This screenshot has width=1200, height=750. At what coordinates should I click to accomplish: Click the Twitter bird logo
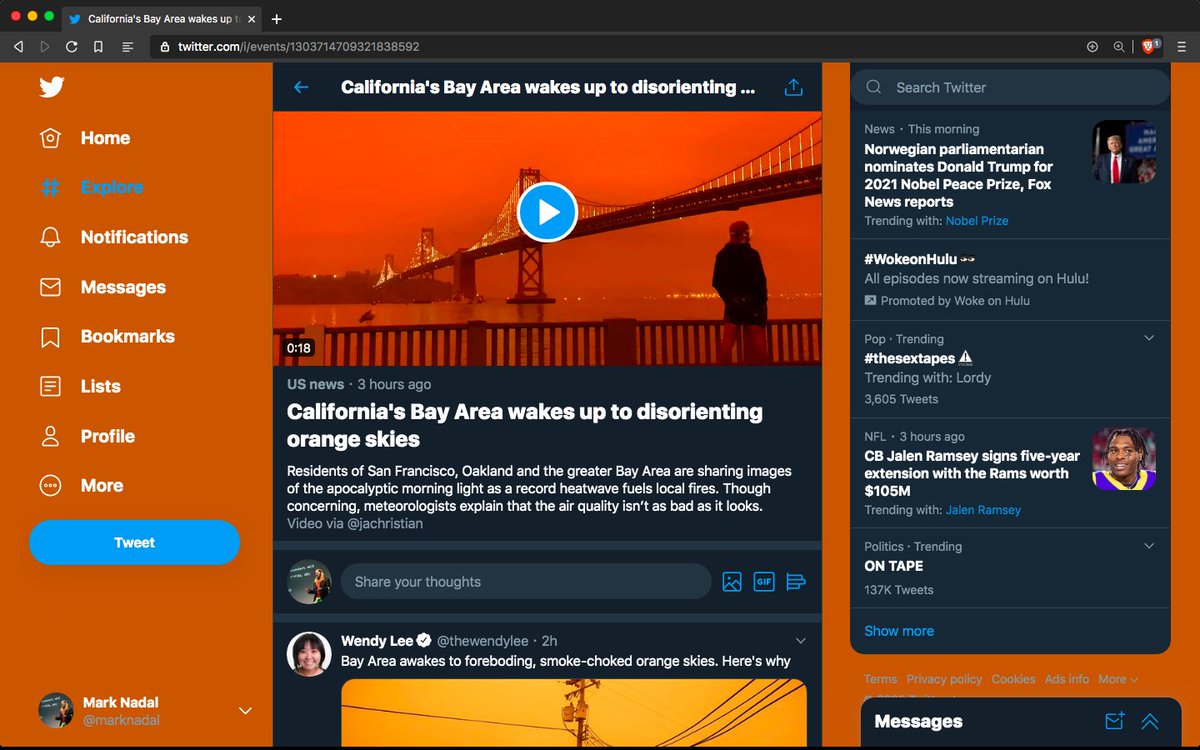tap(50, 87)
